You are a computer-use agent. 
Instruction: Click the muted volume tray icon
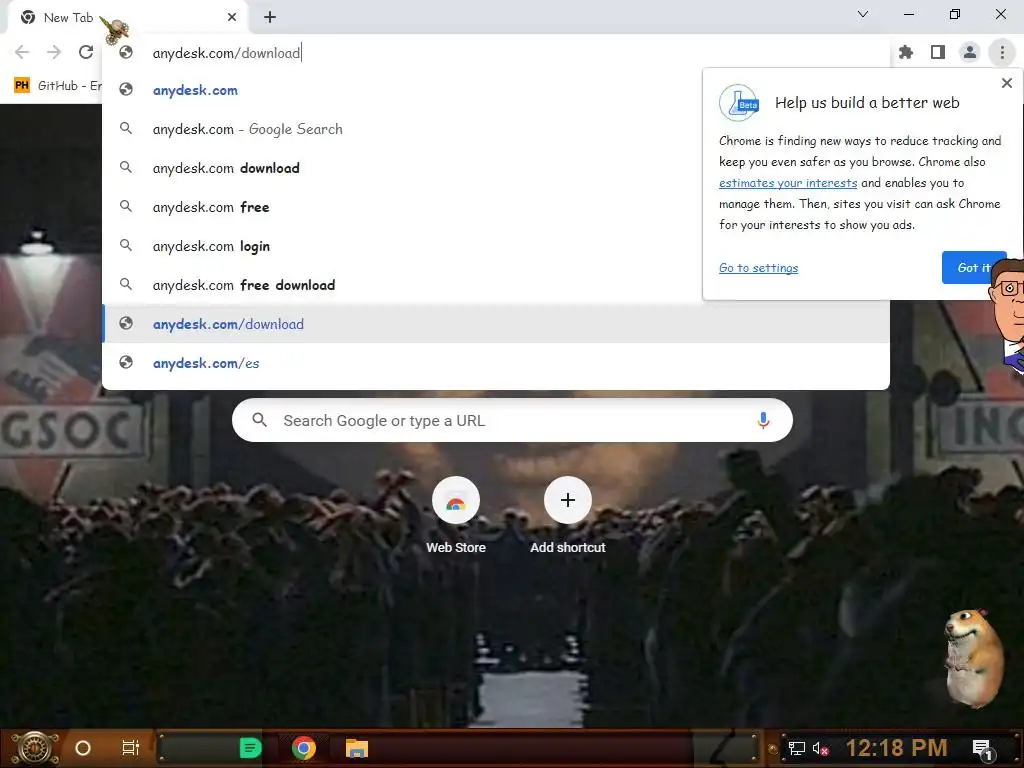(x=820, y=748)
